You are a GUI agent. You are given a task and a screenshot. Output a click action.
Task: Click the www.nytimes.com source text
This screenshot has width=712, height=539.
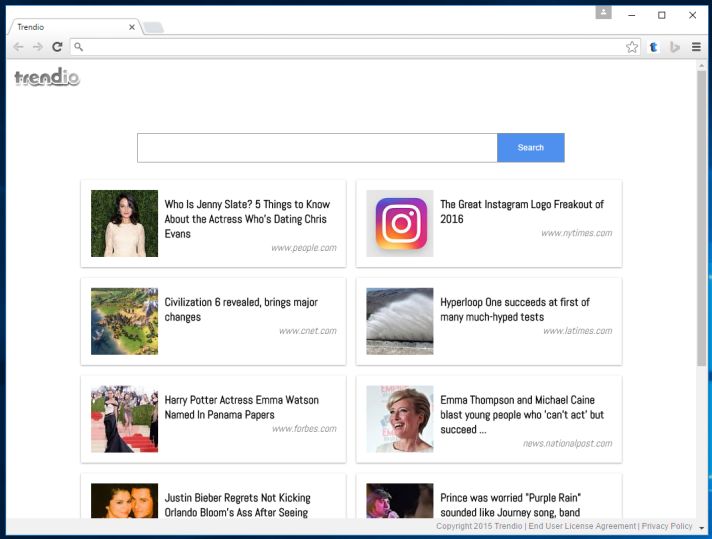(x=577, y=233)
